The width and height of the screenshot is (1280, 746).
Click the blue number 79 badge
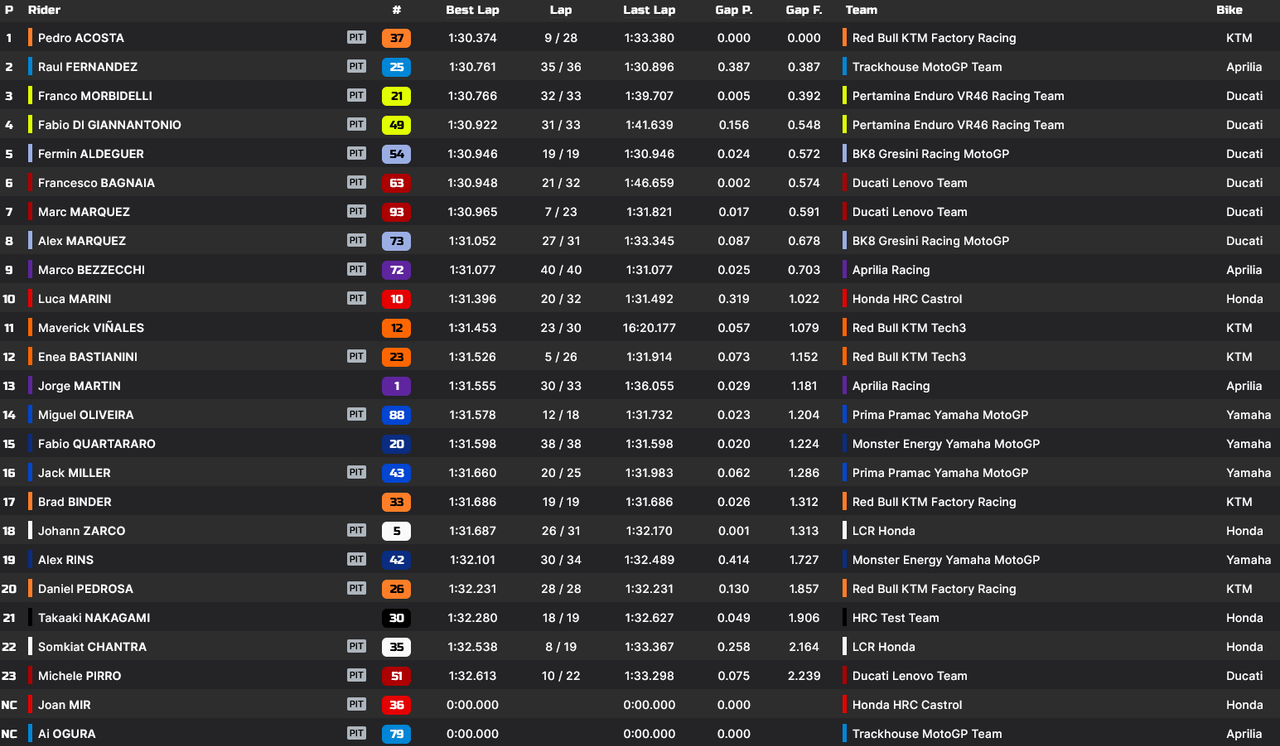tap(396, 734)
